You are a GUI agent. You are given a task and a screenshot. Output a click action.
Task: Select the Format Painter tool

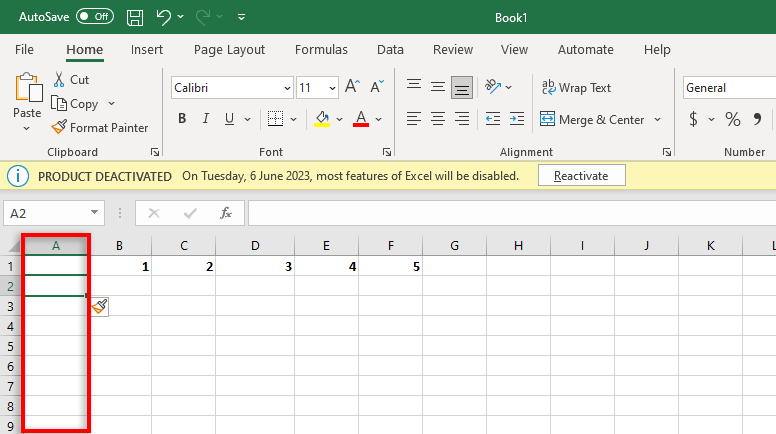point(100,127)
